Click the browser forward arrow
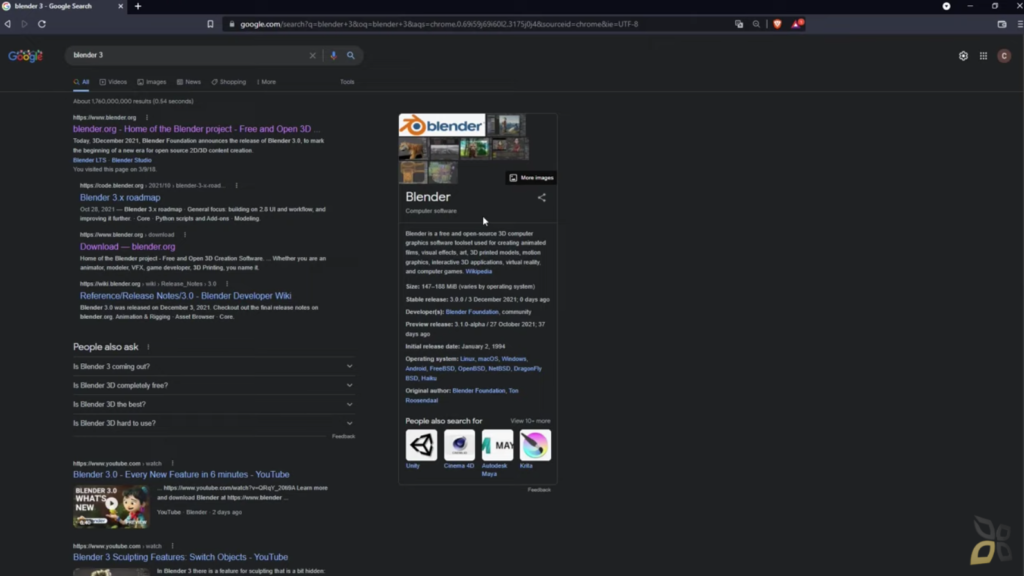The width and height of the screenshot is (1024, 576). 25,24
